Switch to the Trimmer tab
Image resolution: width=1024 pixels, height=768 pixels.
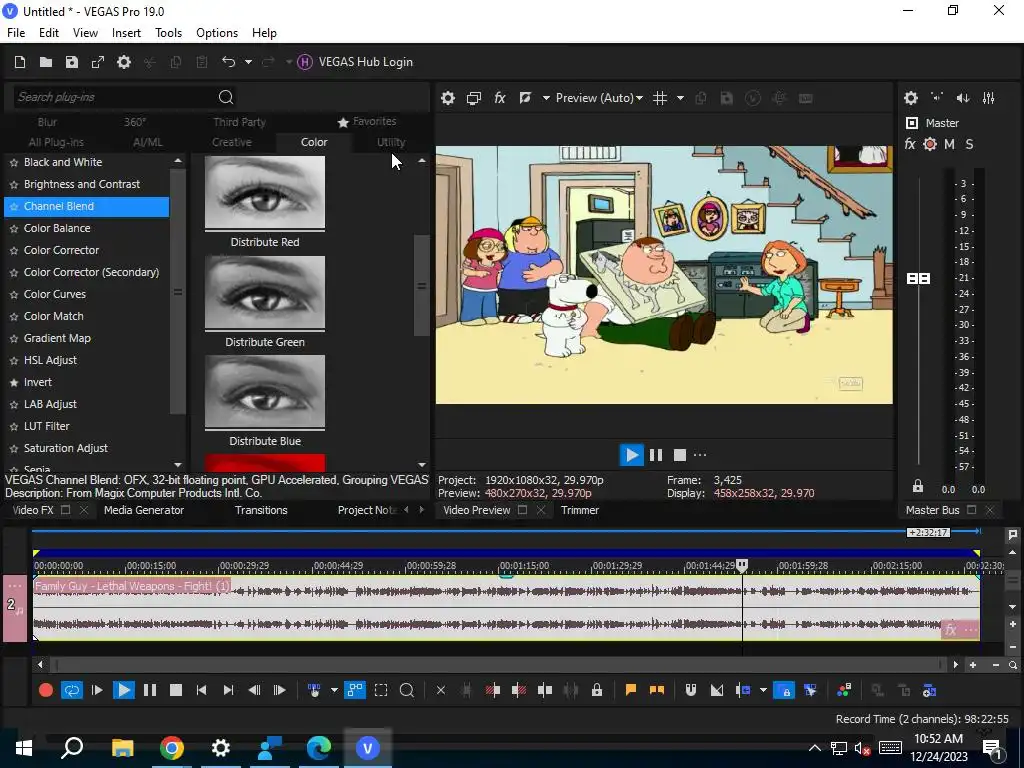(579, 510)
